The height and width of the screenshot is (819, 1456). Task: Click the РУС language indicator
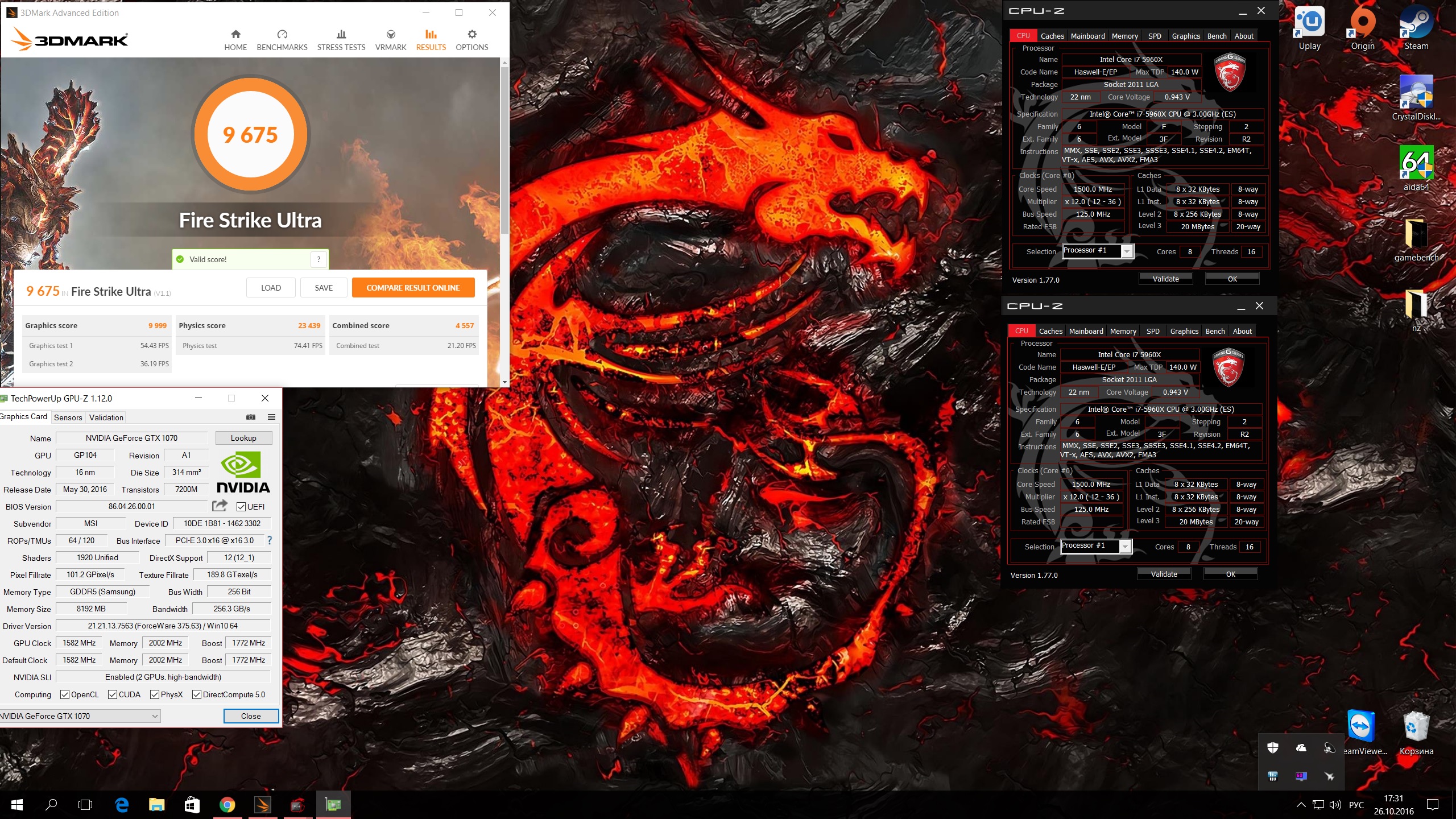coord(1356,805)
